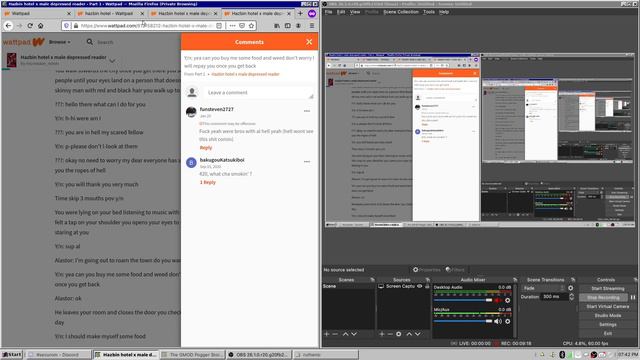Open the Firefox home page
640x360 pixels.
pos(40,25)
